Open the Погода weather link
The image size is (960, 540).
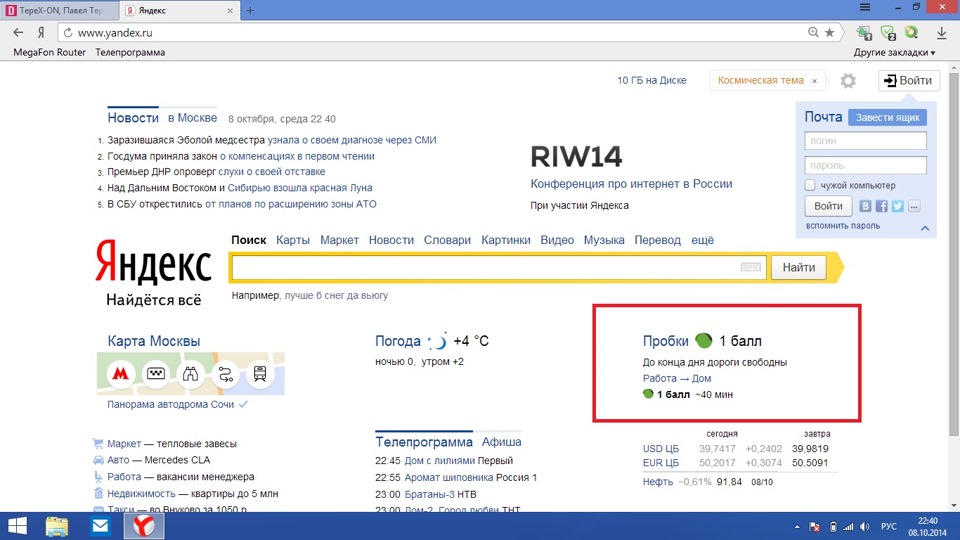397,341
